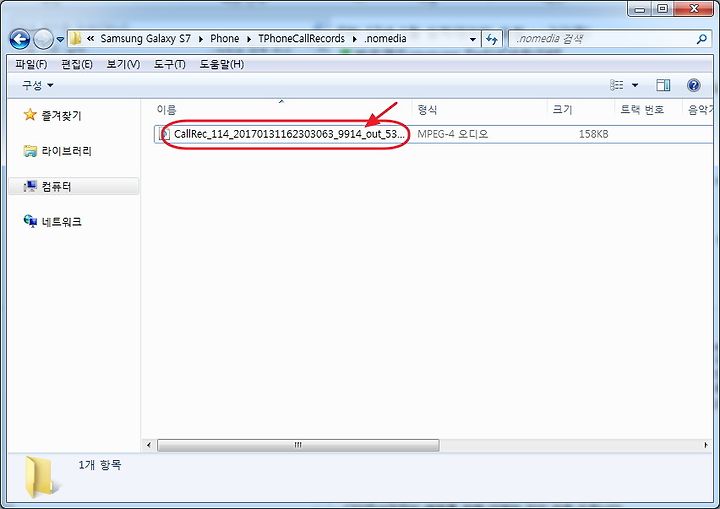Expand the arrow after Phone breadcrumb
The image size is (720, 509).
249,39
